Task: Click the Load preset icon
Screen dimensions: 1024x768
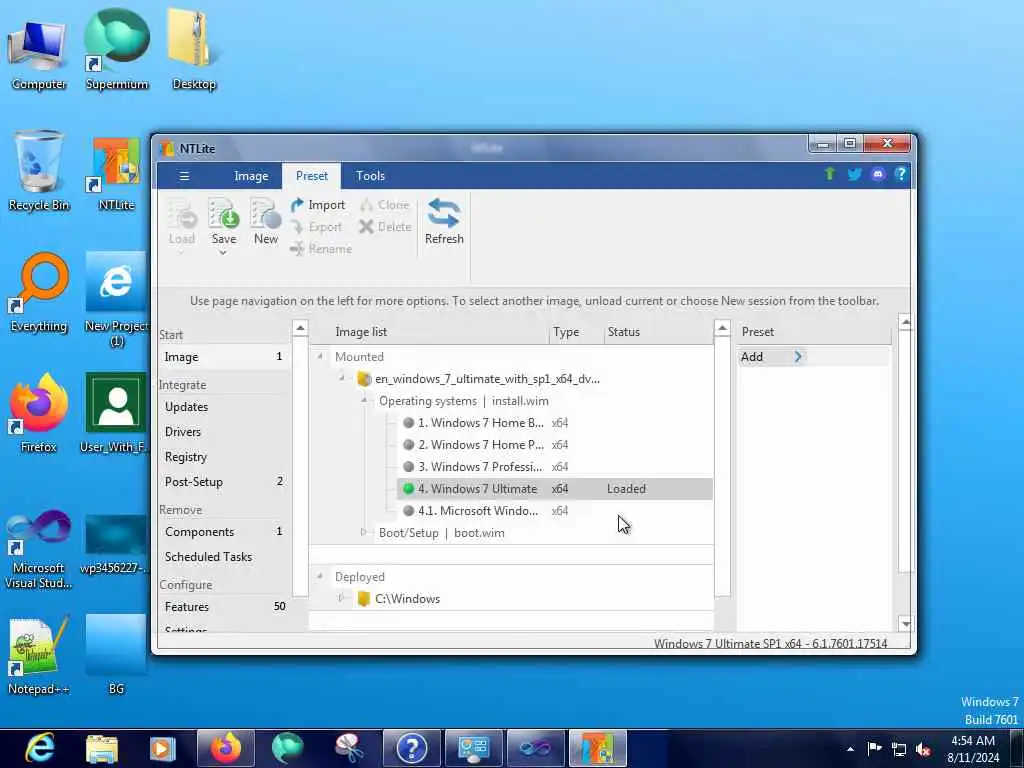Action: coord(182,214)
